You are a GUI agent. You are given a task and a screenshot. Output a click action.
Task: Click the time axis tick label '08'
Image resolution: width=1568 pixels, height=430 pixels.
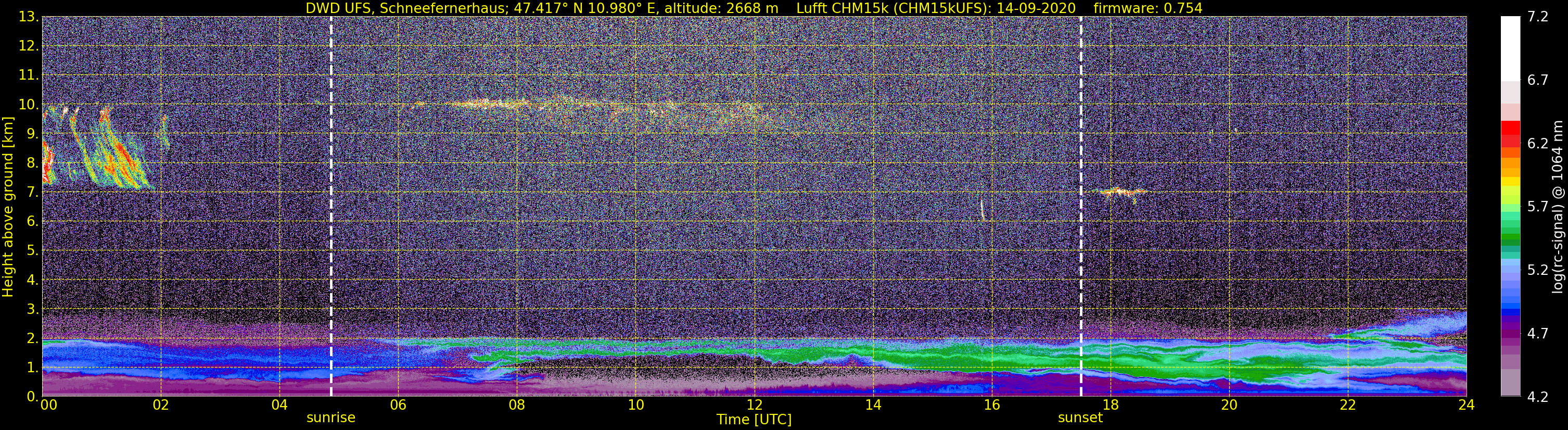[517, 405]
